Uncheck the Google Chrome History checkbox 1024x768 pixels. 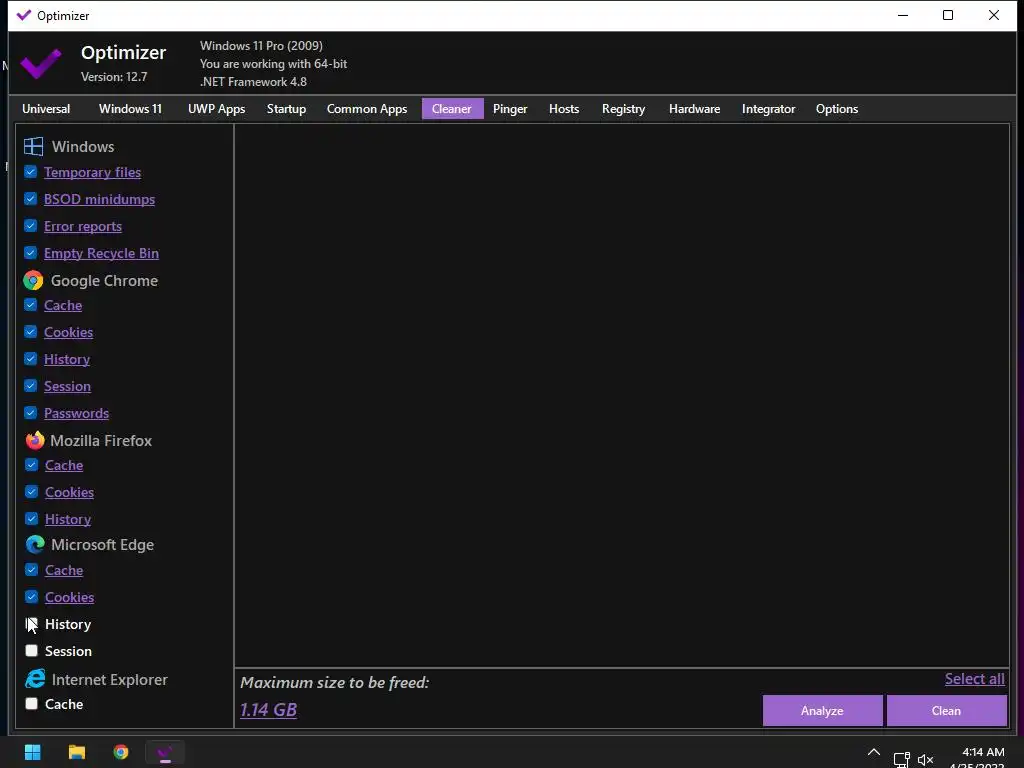point(31,359)
